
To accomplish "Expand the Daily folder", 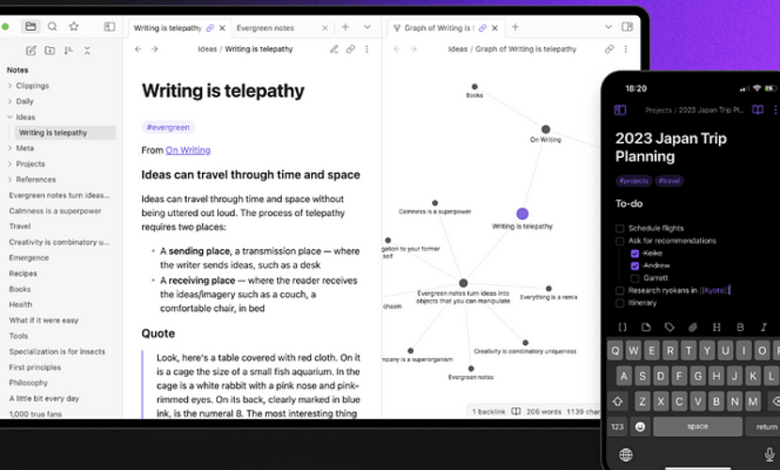I will tap(10, 101).
